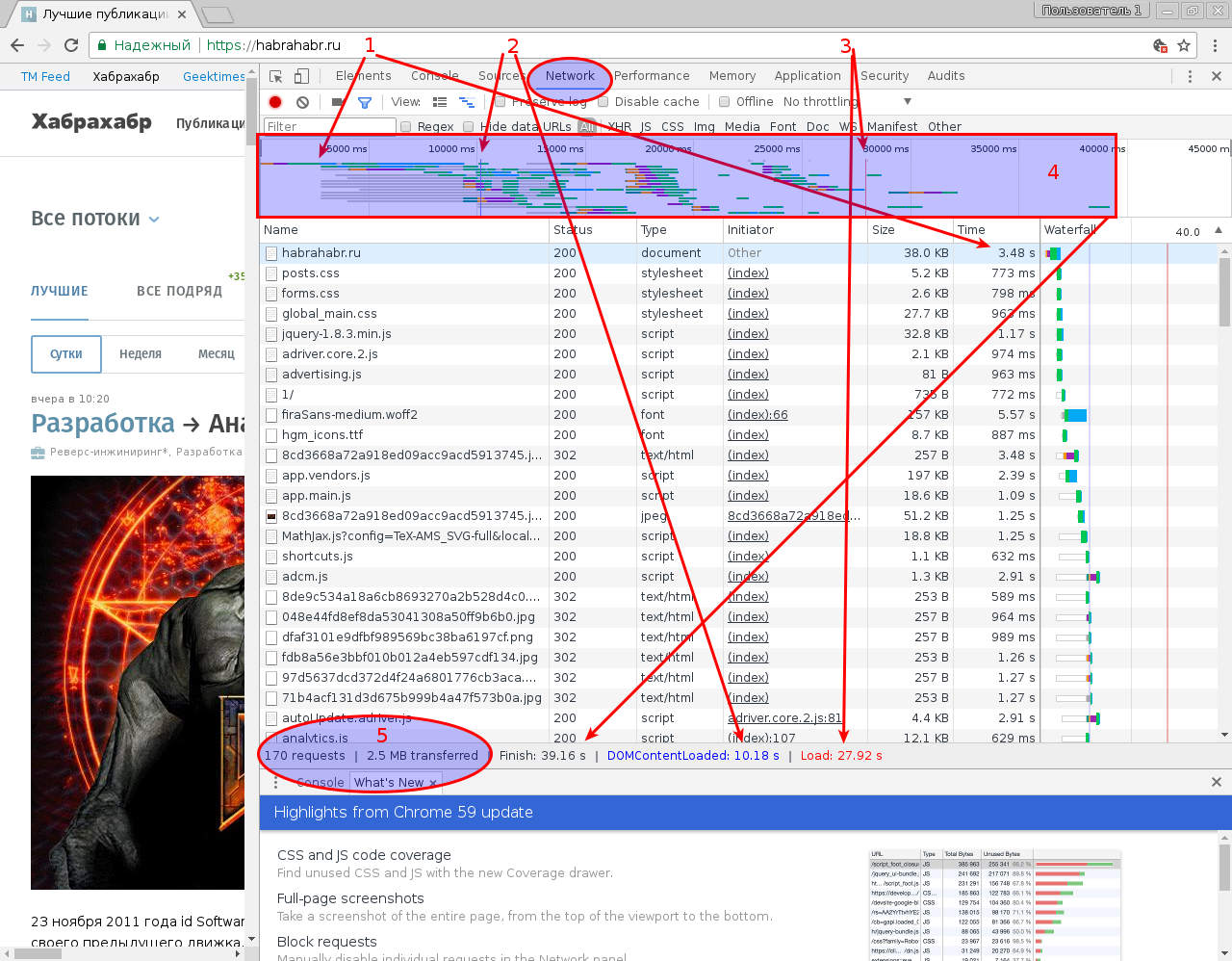The image size is (1232, 961).
Task: Open the Geektimes link
Action: point(214,77)
